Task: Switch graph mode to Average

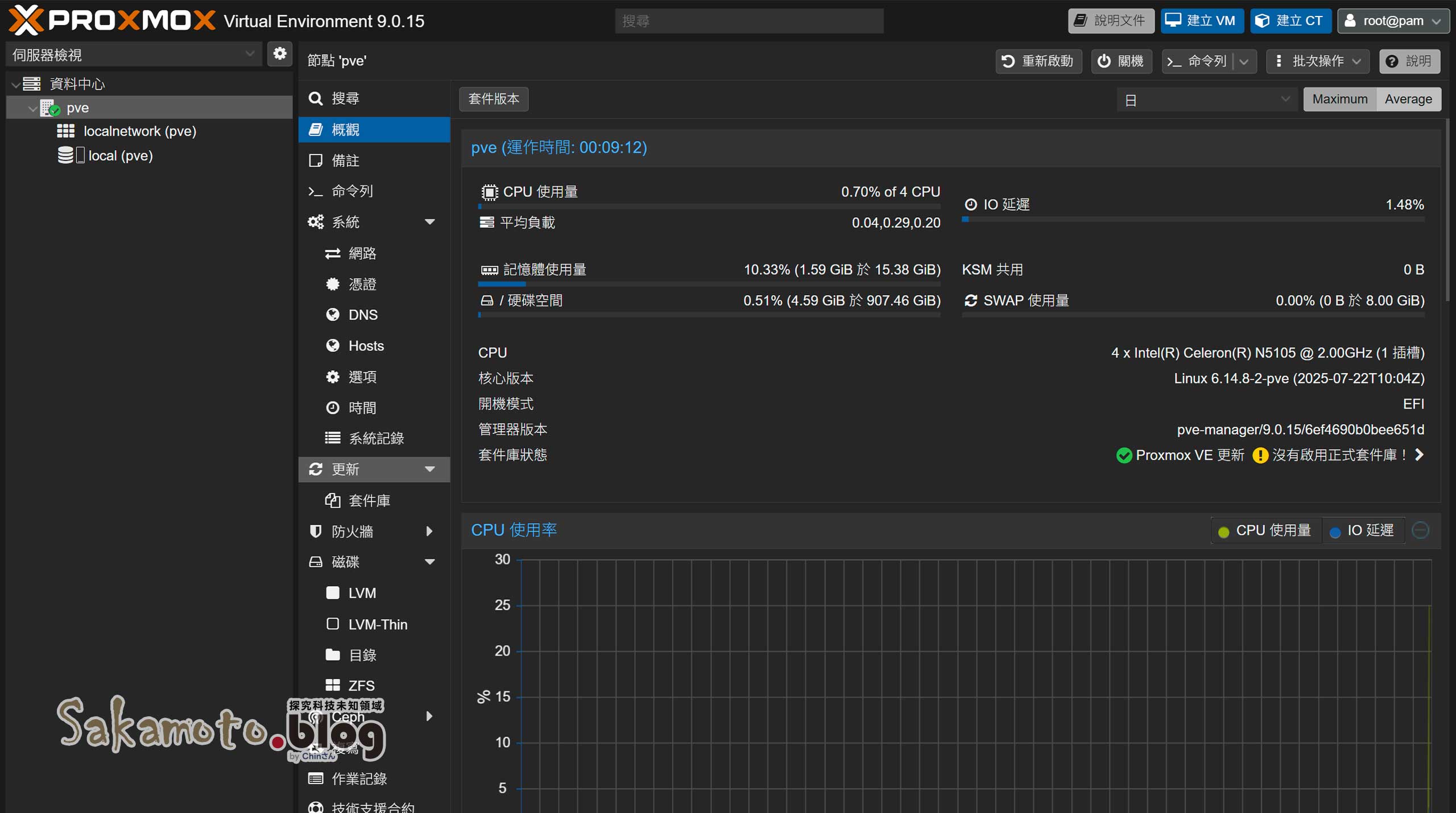Action: [x=1408, y=99]
